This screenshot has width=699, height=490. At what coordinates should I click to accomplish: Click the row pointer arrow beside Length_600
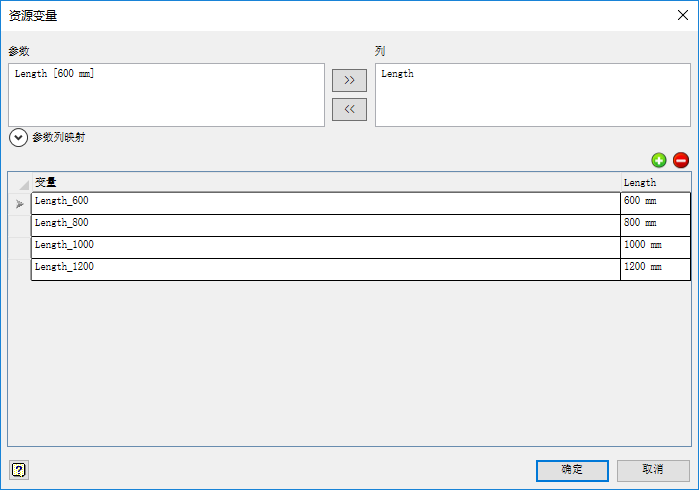20,204
